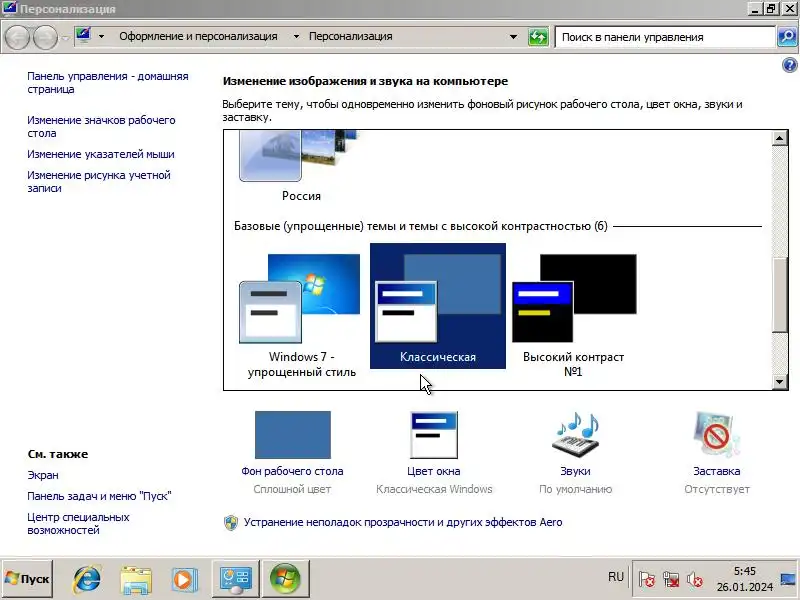Image resolution: width=800 pixels, height=600 pixels.
Task: Expand arrow after 'Оформление и персонализация'
Action: [296, 36]
